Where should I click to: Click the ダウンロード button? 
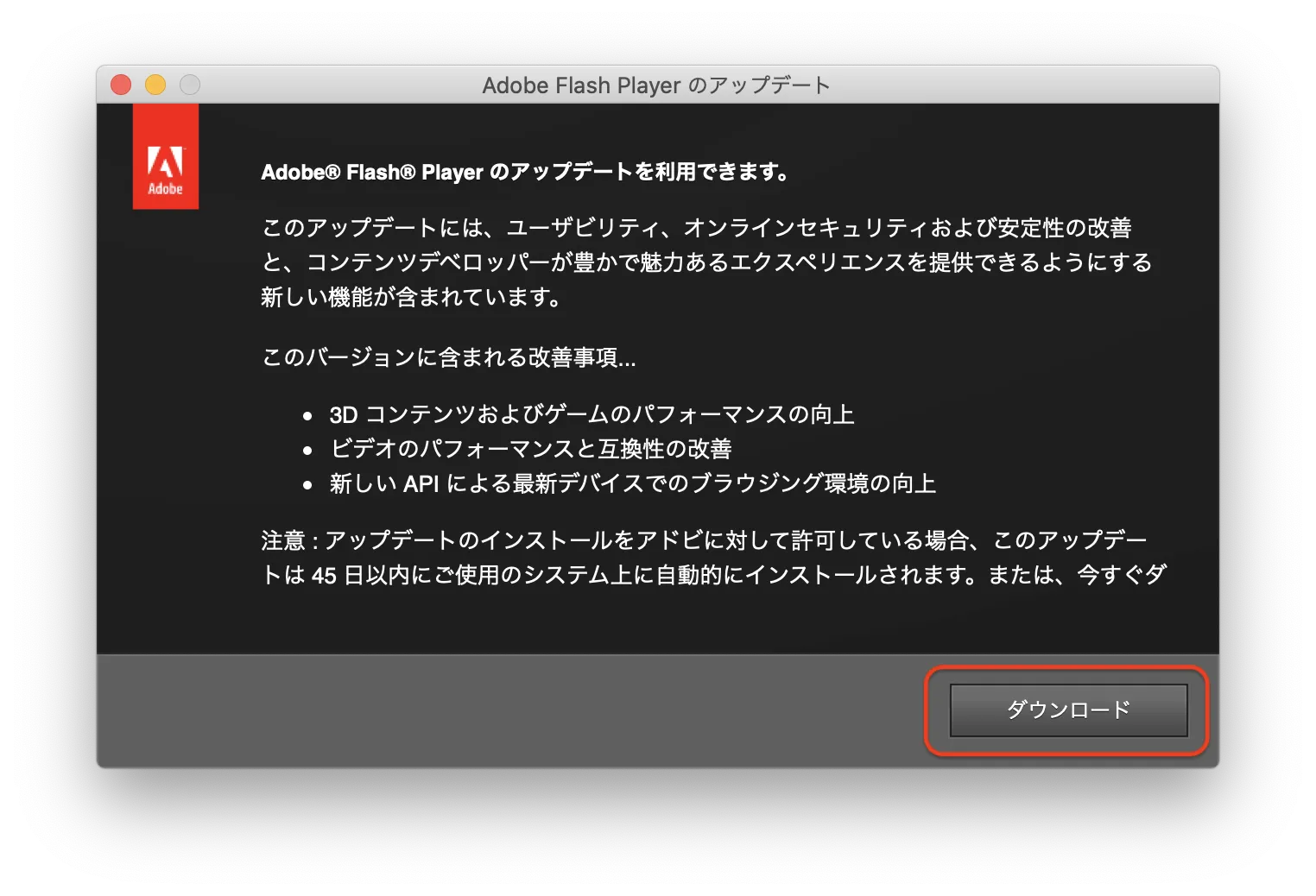[1068, 710]
